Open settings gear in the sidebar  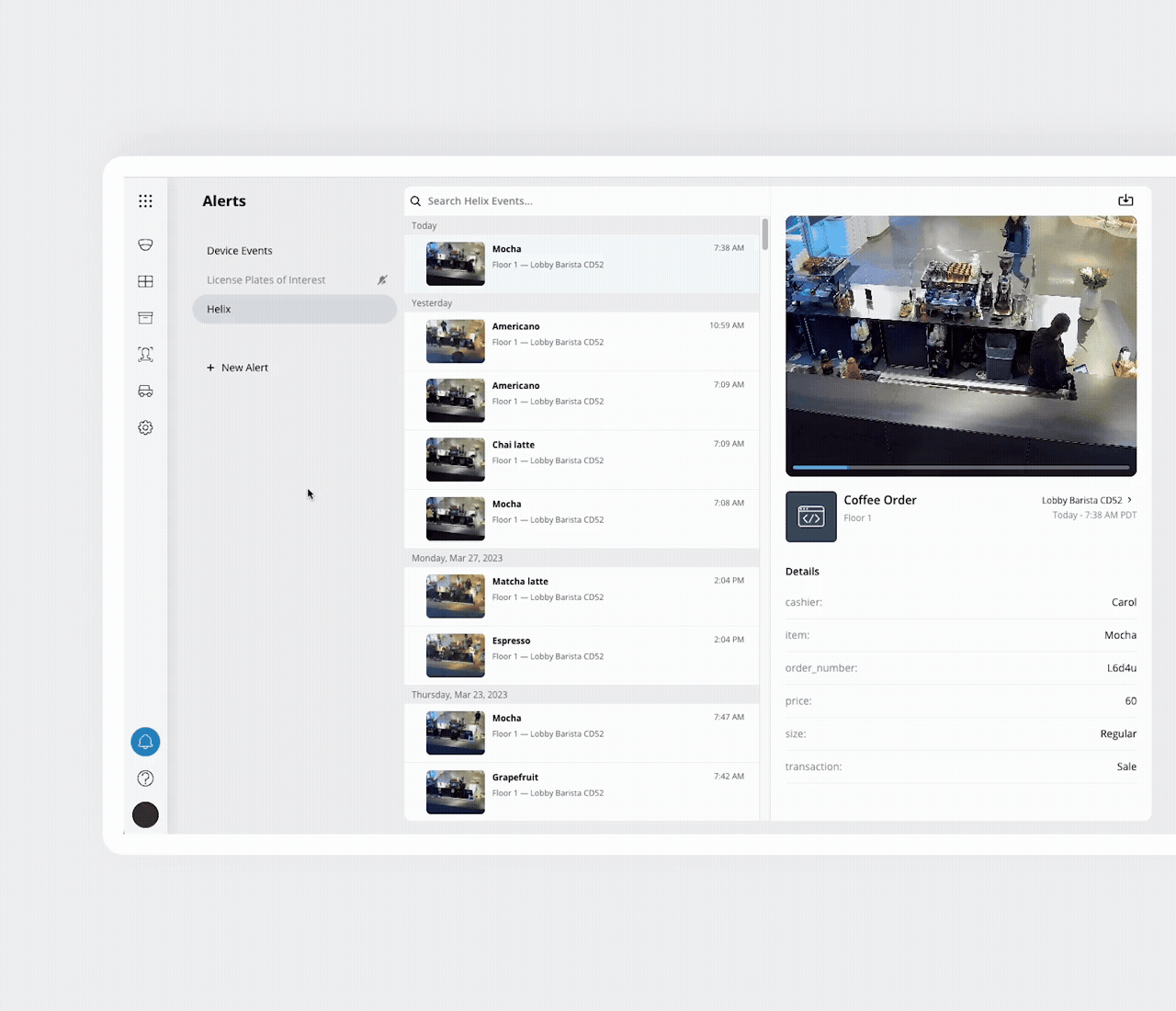(x=145, y=427)
